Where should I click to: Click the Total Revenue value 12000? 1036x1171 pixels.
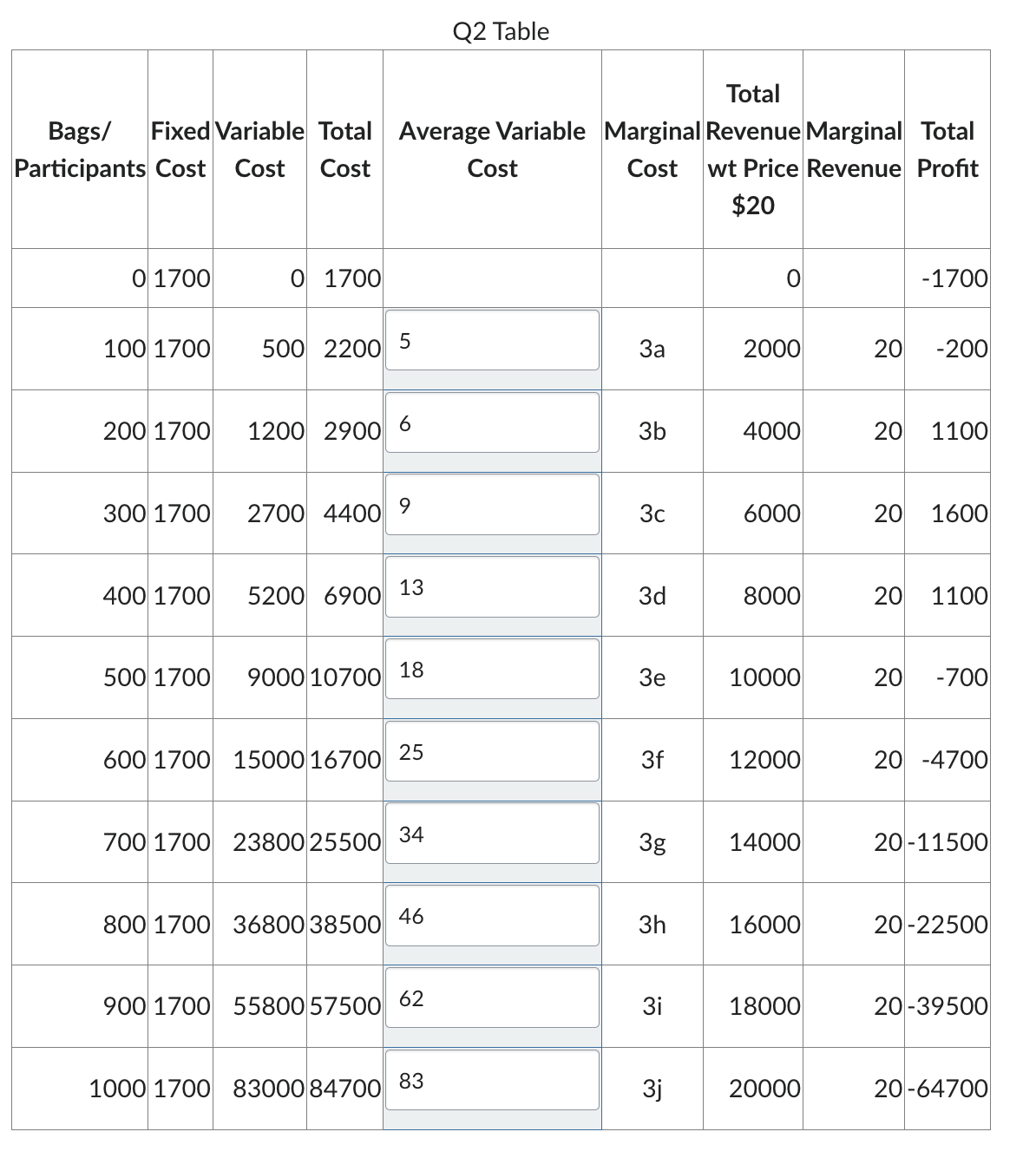(765, 760)
